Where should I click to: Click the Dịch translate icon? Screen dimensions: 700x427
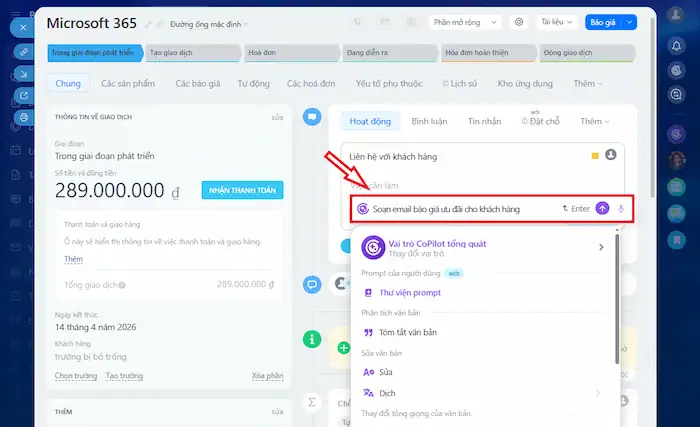(x=368, y=393)
